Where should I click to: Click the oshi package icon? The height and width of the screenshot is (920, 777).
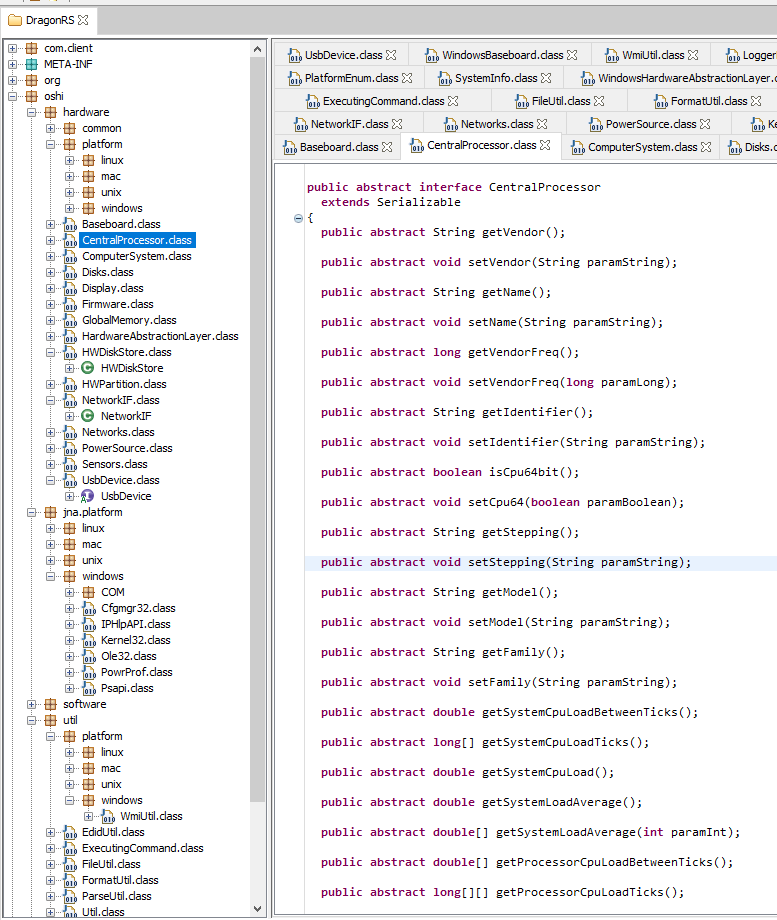click(32, 96)
